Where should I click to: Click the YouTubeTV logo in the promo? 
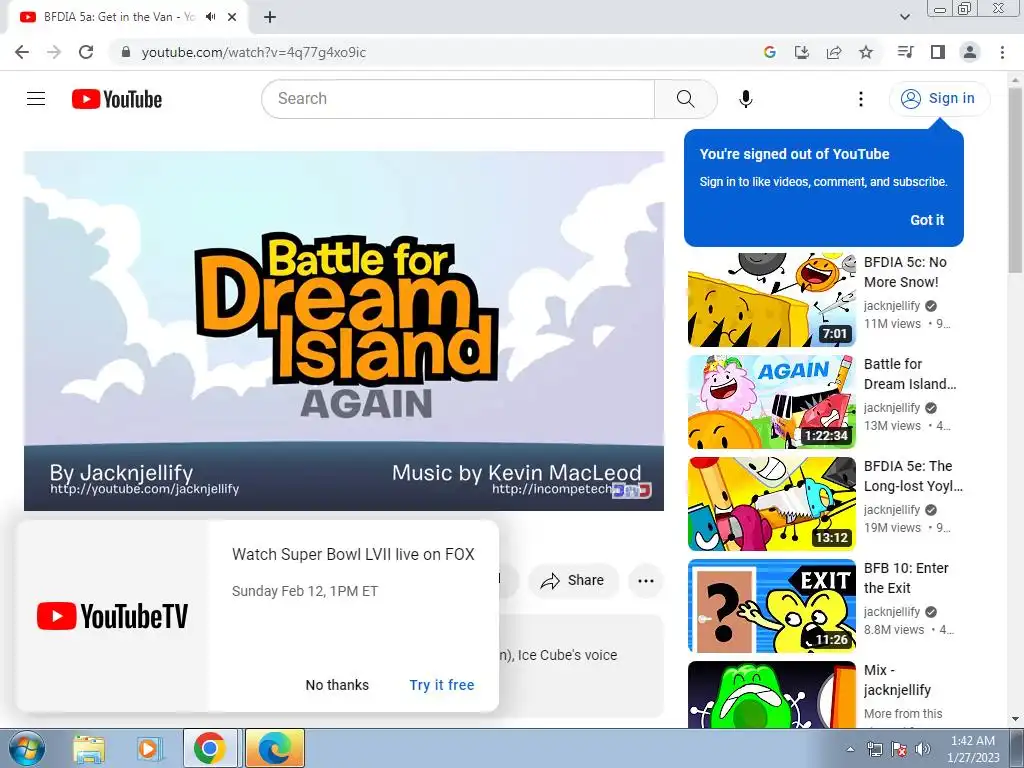pyautogui.click(x=112, y=616)
